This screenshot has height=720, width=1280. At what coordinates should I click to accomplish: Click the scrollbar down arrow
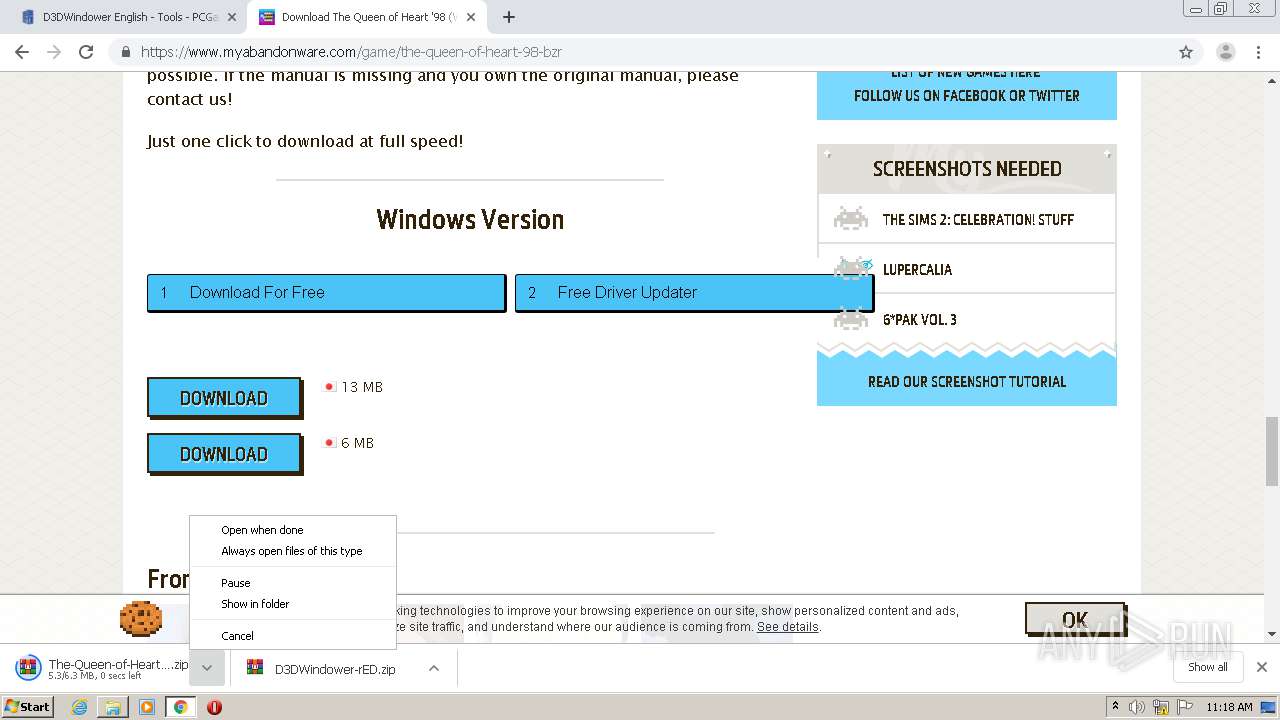point(1272,634)
